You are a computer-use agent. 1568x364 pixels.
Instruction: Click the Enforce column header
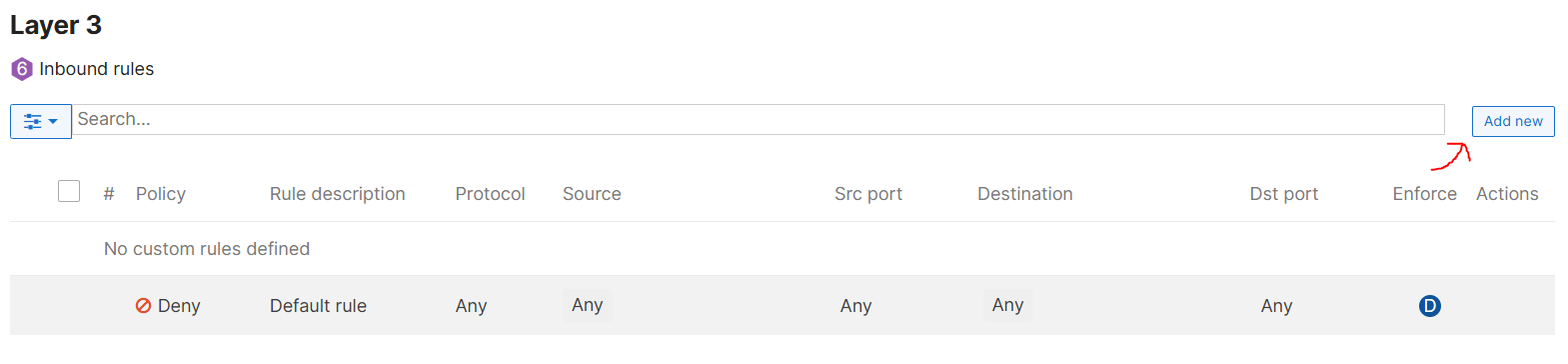(x=1424, y=194)
